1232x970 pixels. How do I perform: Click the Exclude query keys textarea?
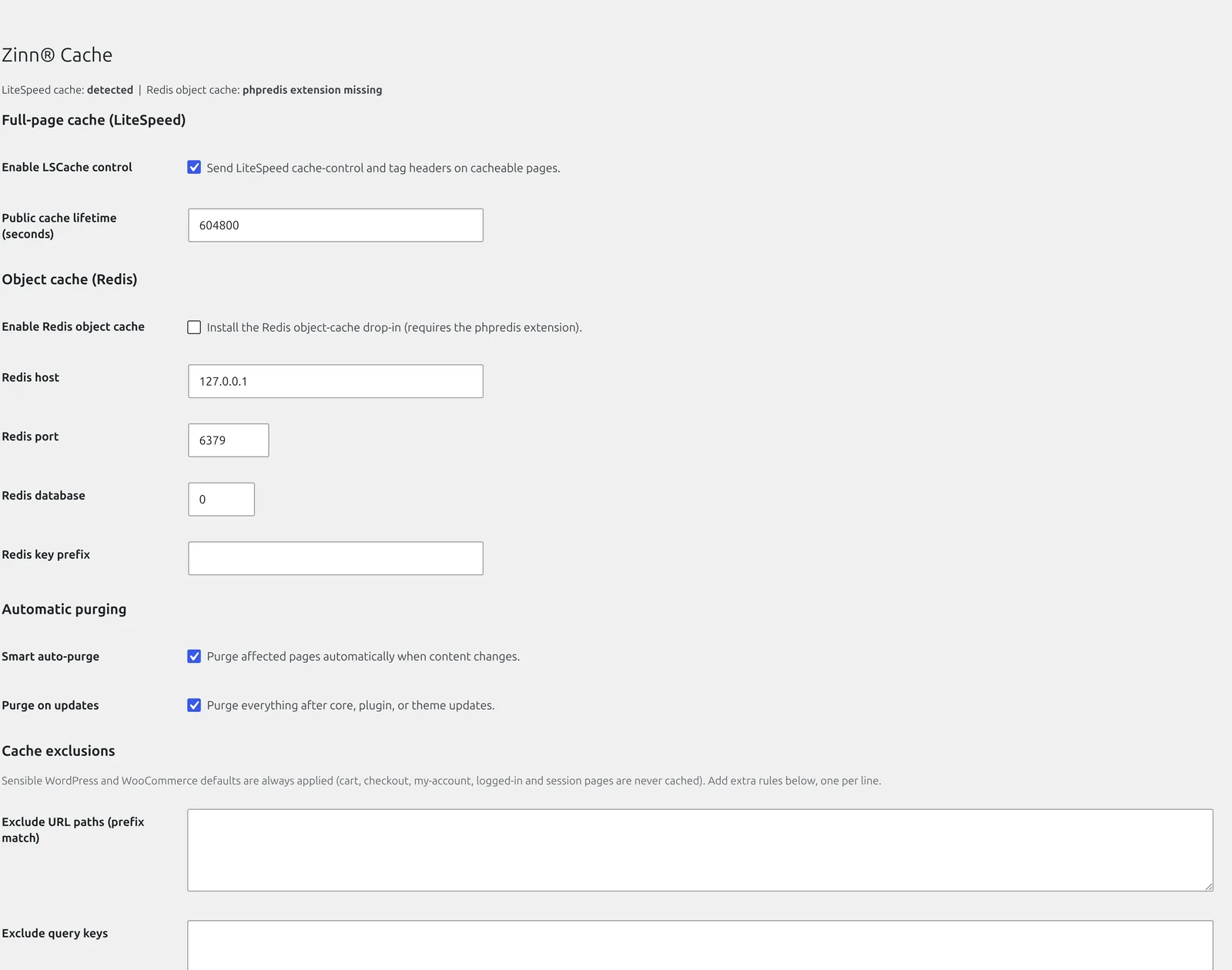700,945
